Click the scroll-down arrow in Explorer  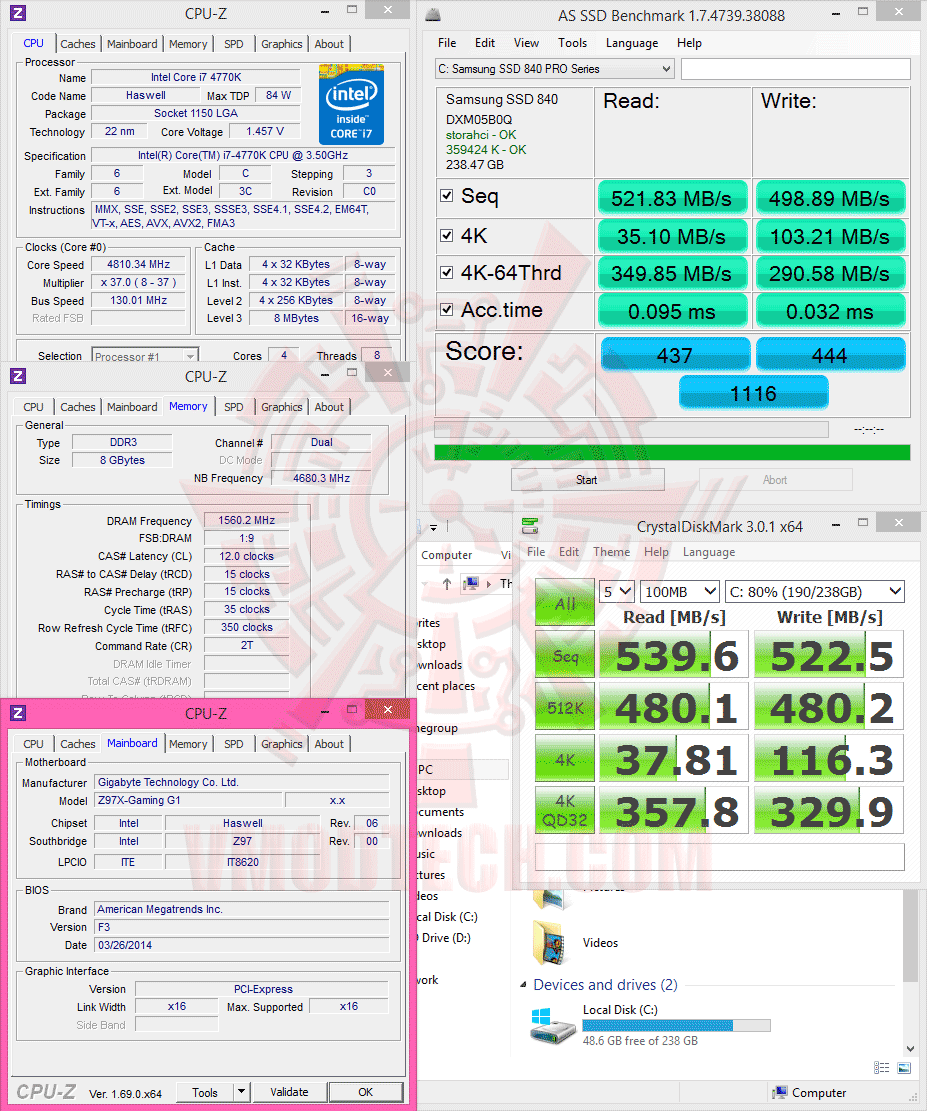[911, 1049]
